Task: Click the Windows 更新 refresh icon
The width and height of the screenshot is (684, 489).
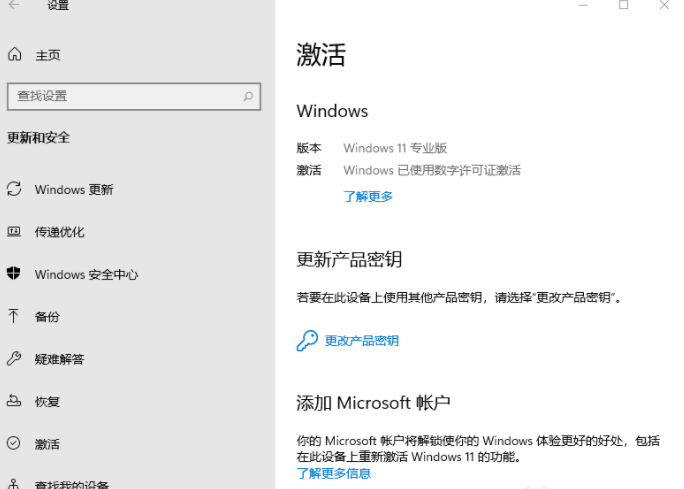Action: point(14,189)
